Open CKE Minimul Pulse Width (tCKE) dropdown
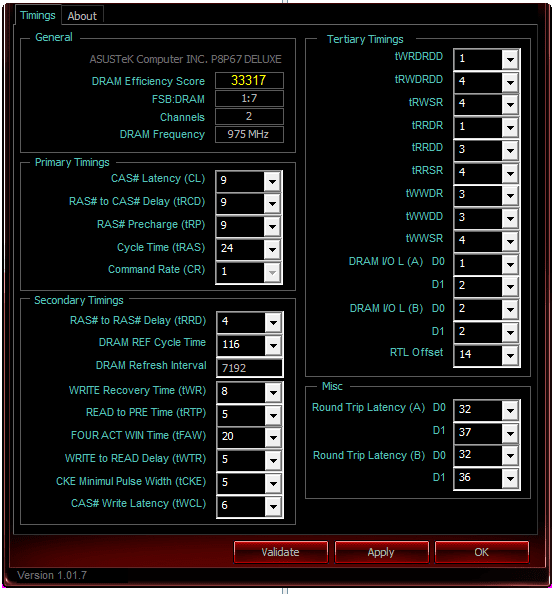554x594 pixels. (273, 483)
